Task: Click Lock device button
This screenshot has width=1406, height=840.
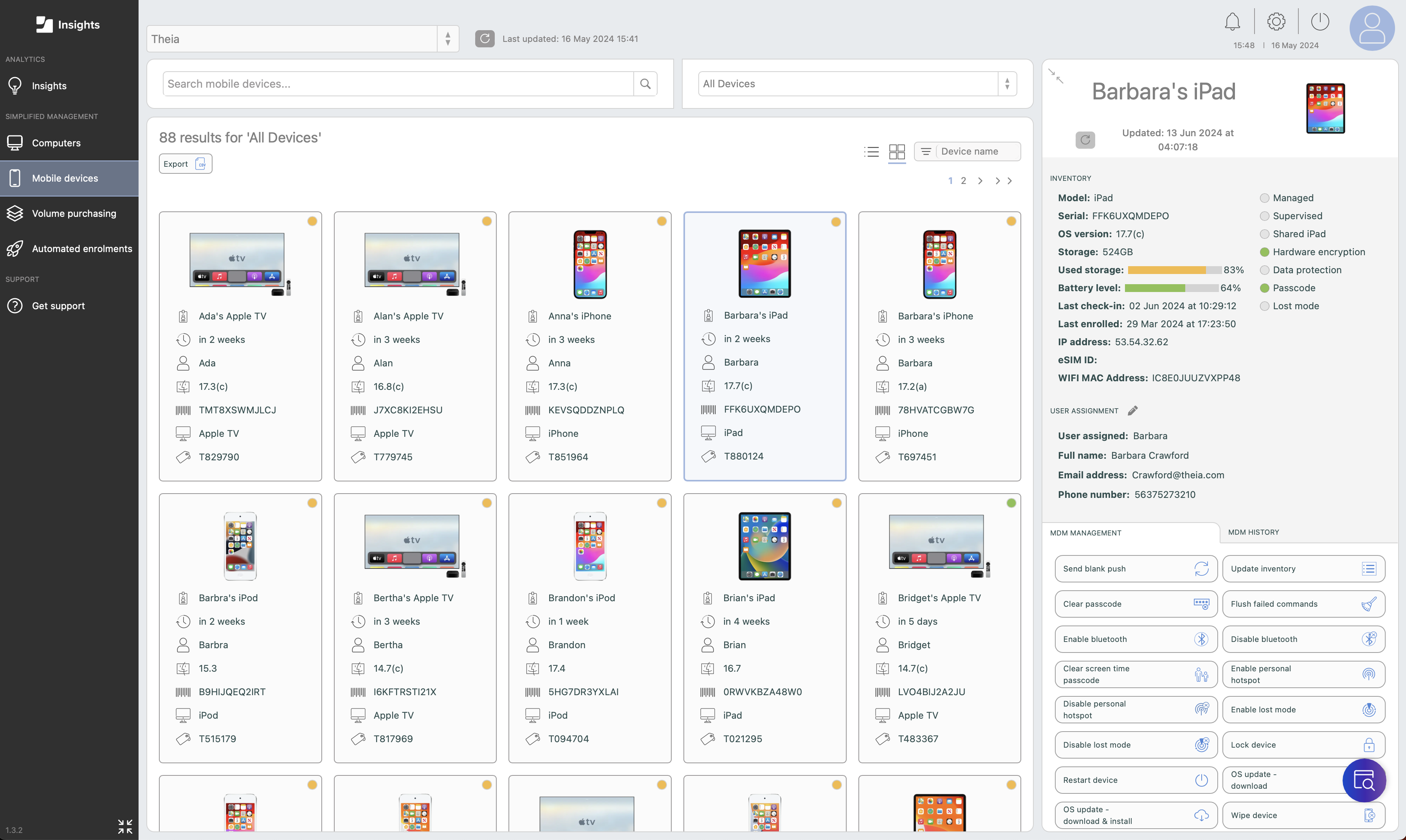Action: tap(1303, 745)
